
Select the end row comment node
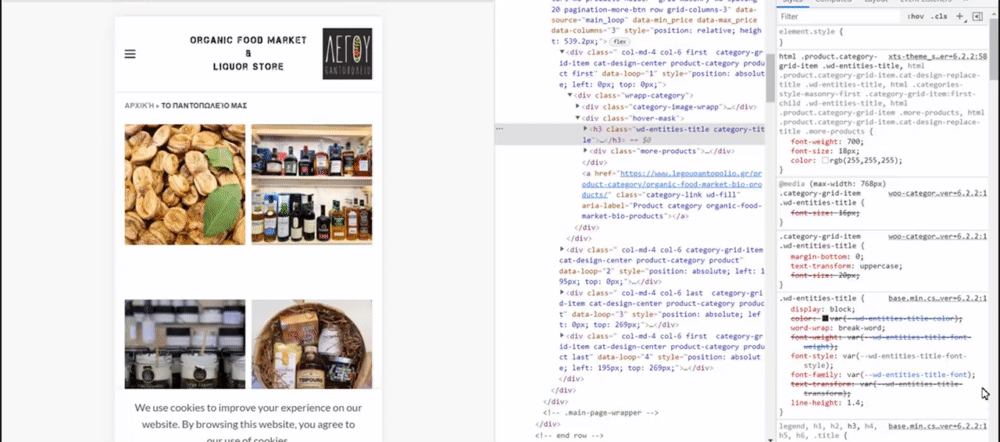pyautogui.click(x=569, y=436)
